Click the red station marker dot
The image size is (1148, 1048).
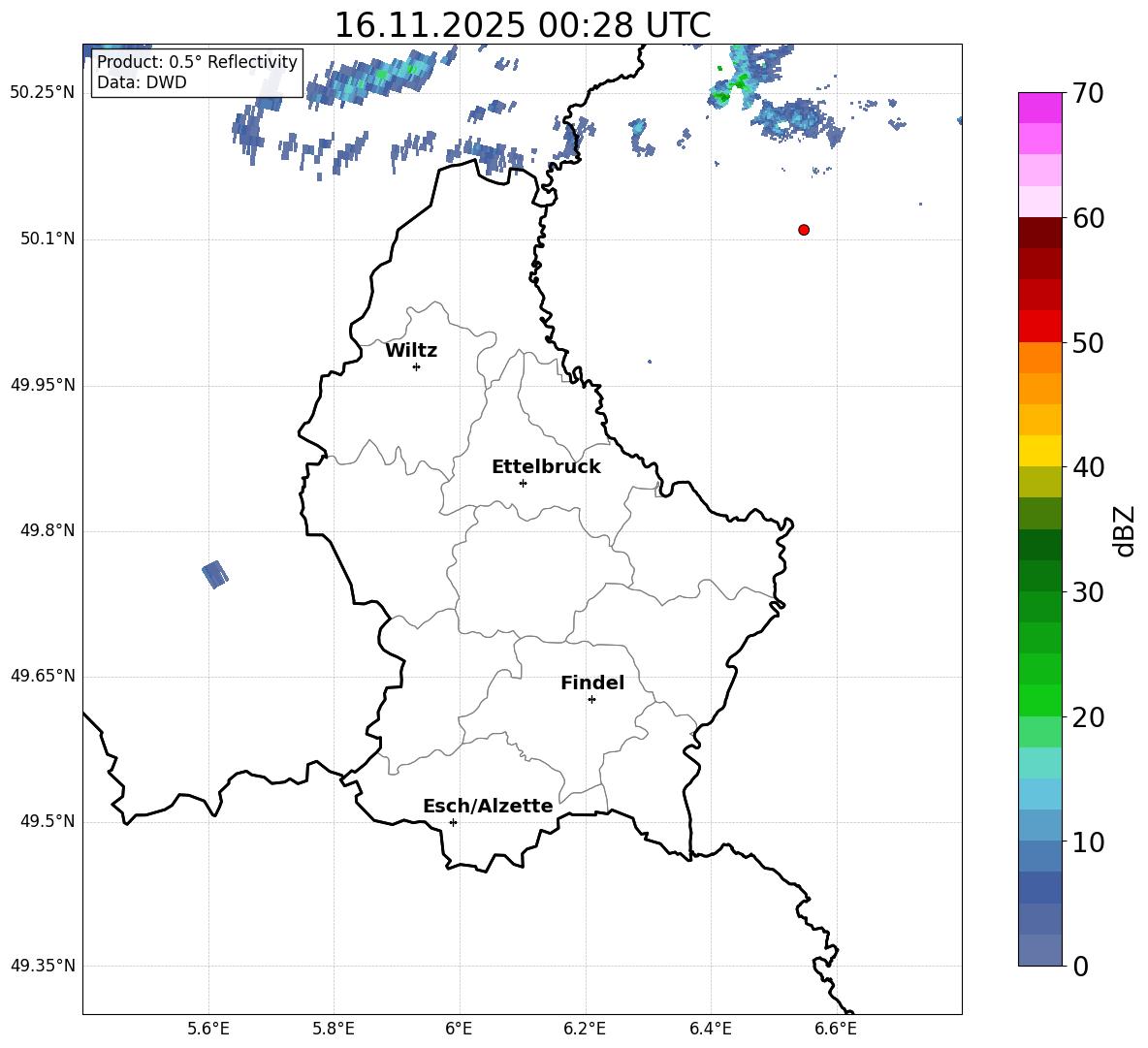click(804, 230)
